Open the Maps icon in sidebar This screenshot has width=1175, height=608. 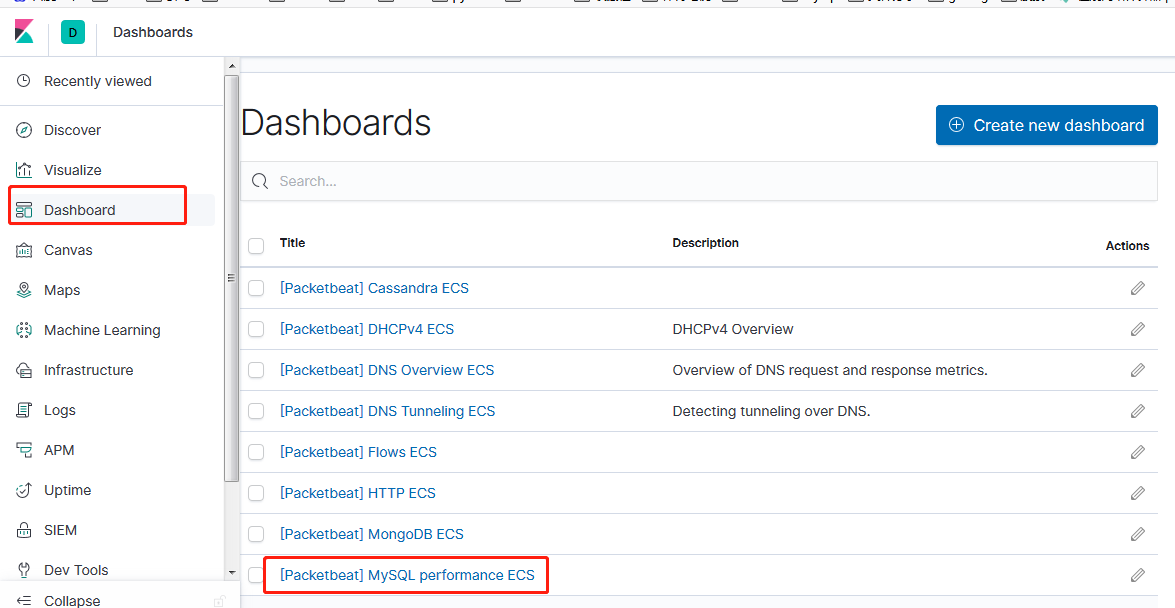[25, 290]
